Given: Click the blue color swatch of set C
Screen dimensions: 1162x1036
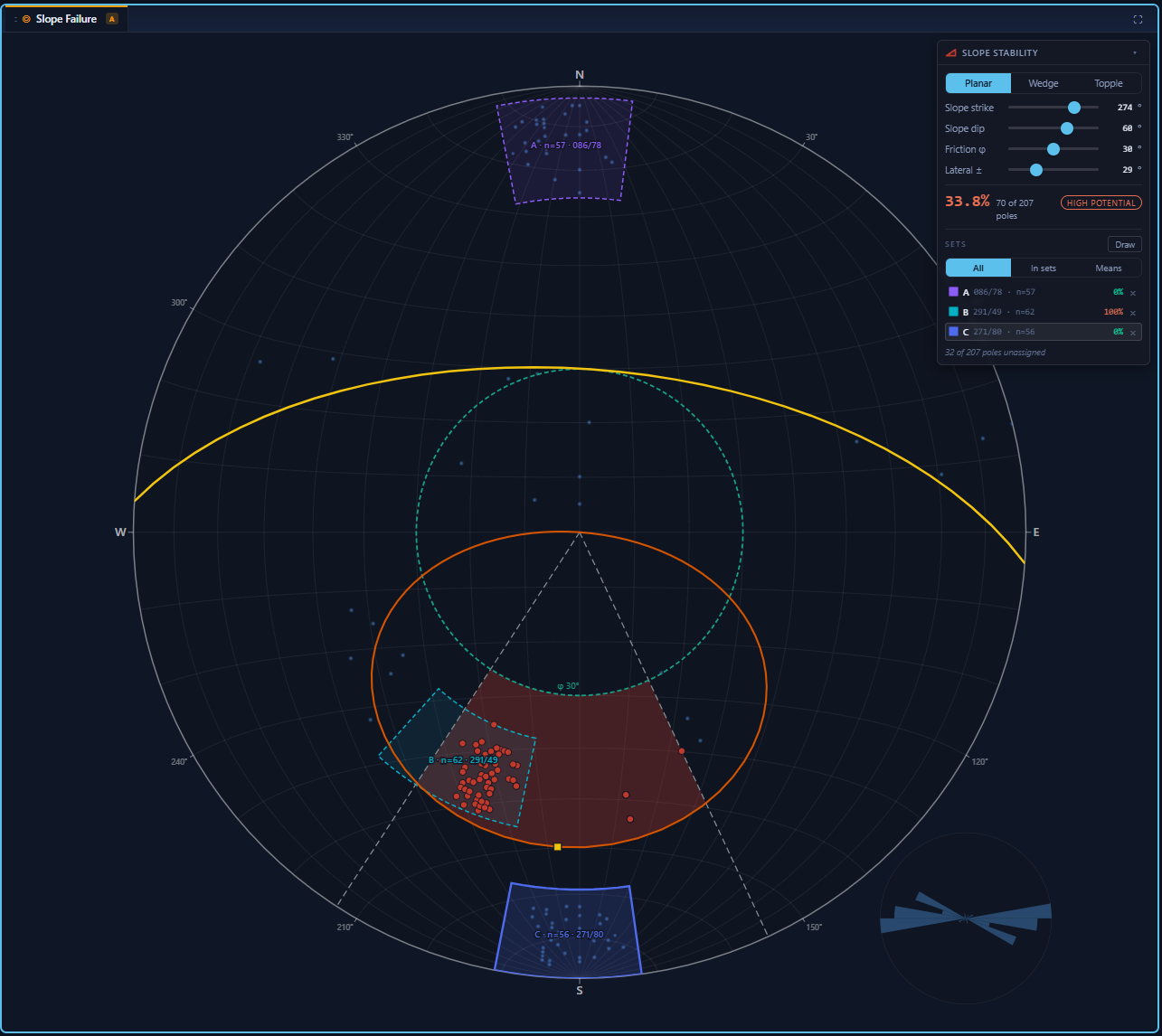Looking at the screenshot, I should coord(953,332).
